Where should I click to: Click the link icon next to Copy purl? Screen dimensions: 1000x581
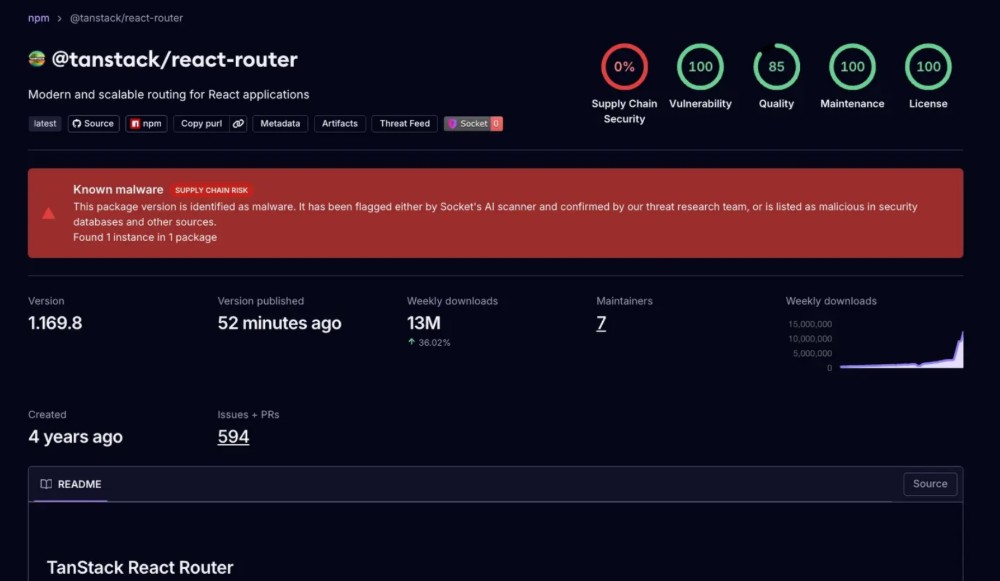pyautogui.click(x=238, y=124)
